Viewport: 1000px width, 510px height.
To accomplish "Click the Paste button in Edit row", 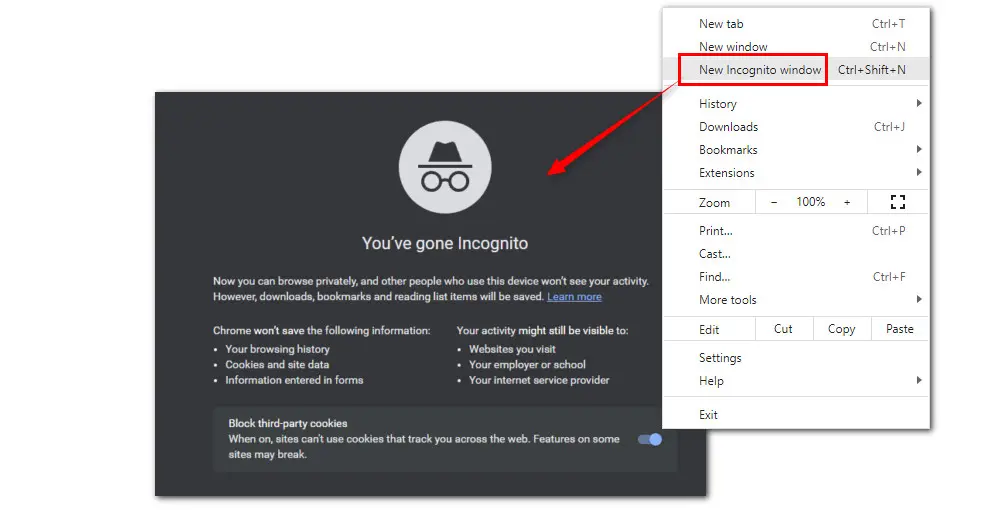I will [x=899, y=329].
